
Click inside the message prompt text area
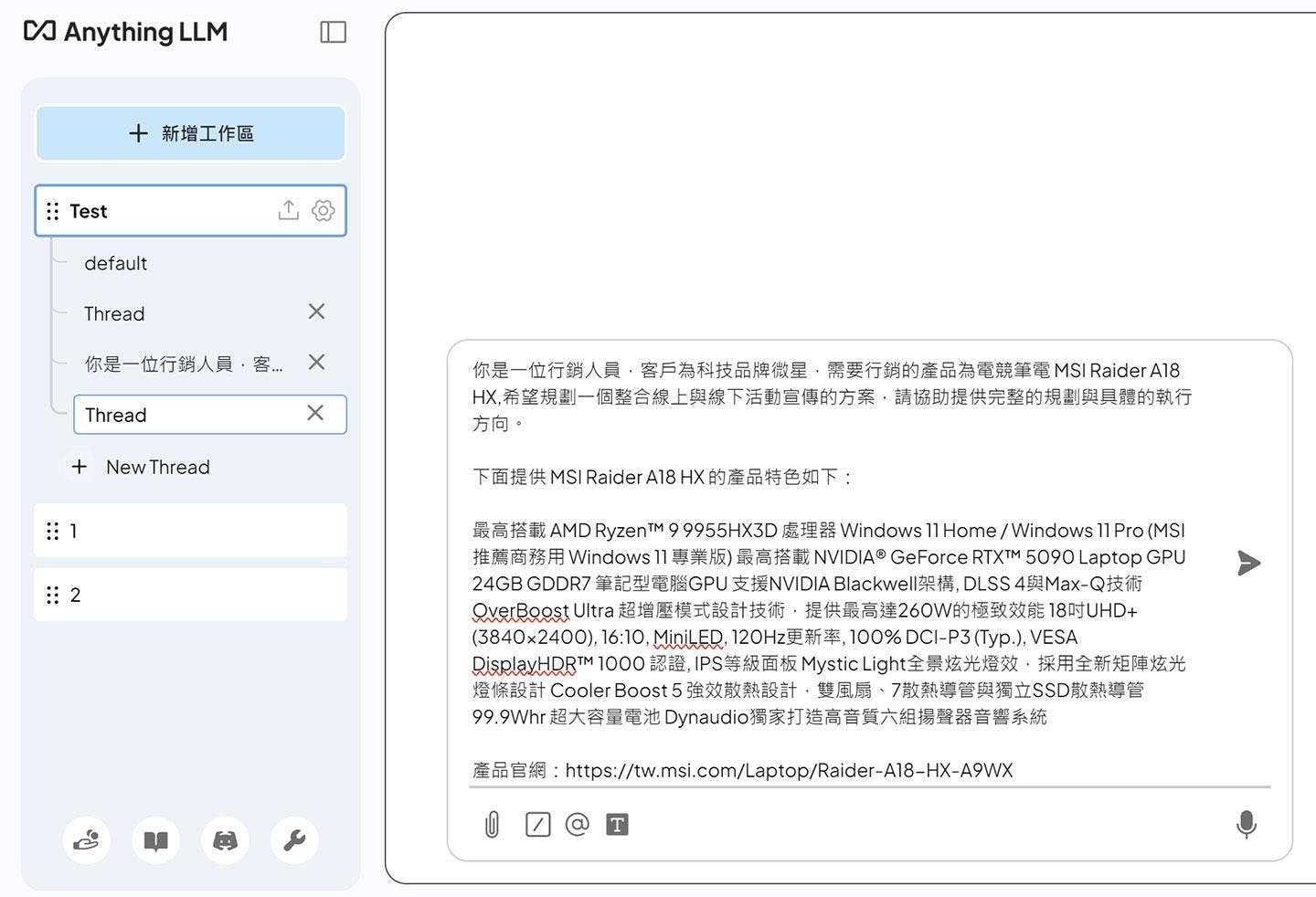[832, 570]
